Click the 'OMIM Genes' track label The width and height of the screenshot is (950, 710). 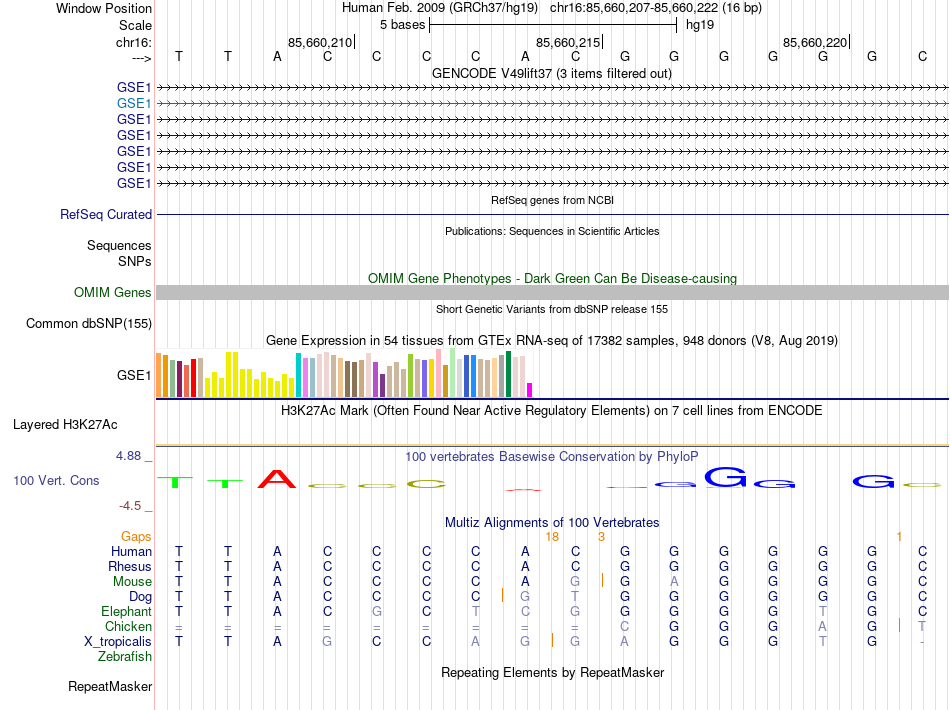point(113,293)
